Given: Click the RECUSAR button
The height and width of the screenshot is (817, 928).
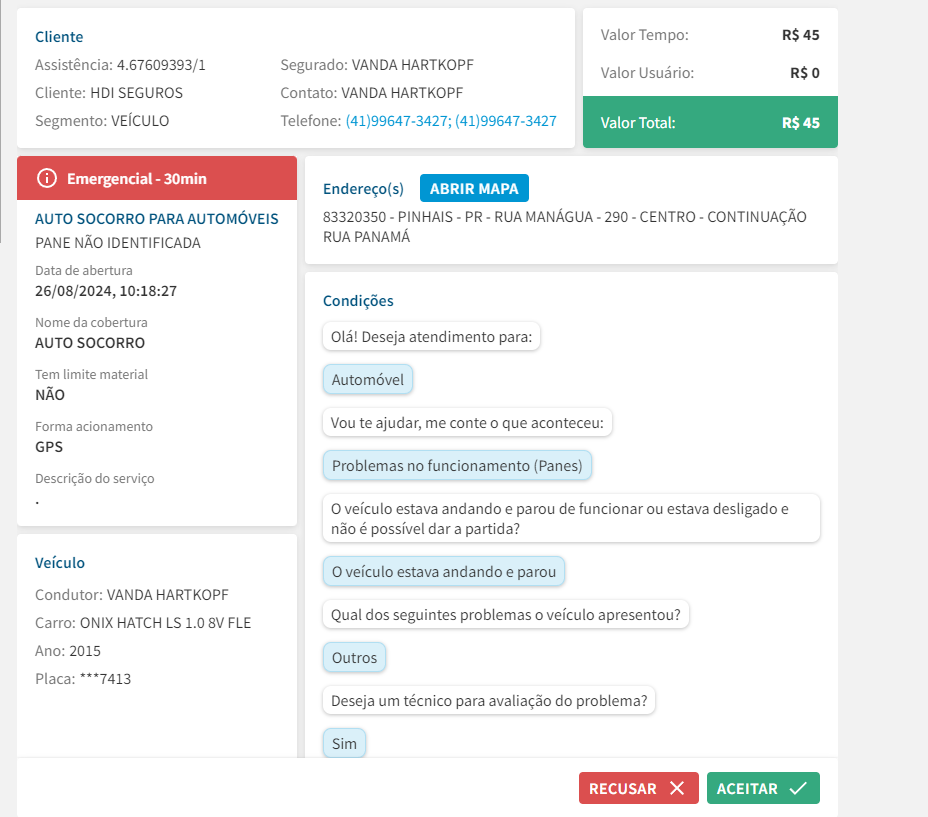Looking at the screenshot, I should [639, 788].
